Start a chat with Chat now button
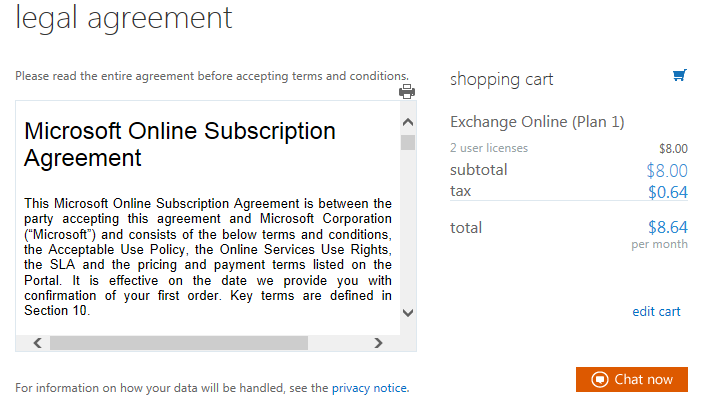720x406 pixels. tap(632, 379)
